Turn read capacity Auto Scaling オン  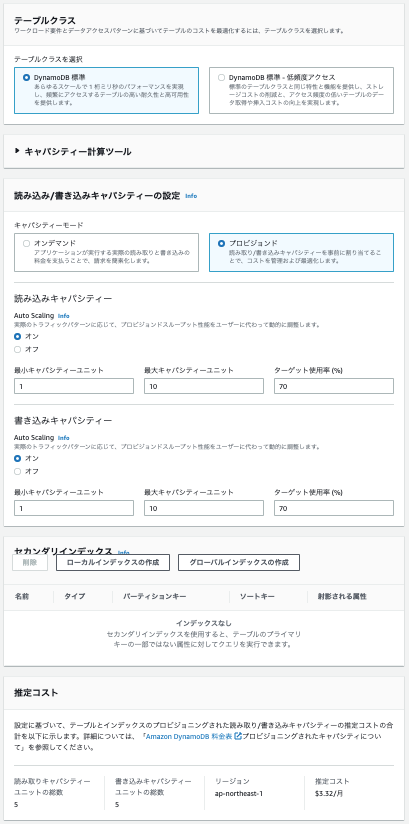(18, 336)
